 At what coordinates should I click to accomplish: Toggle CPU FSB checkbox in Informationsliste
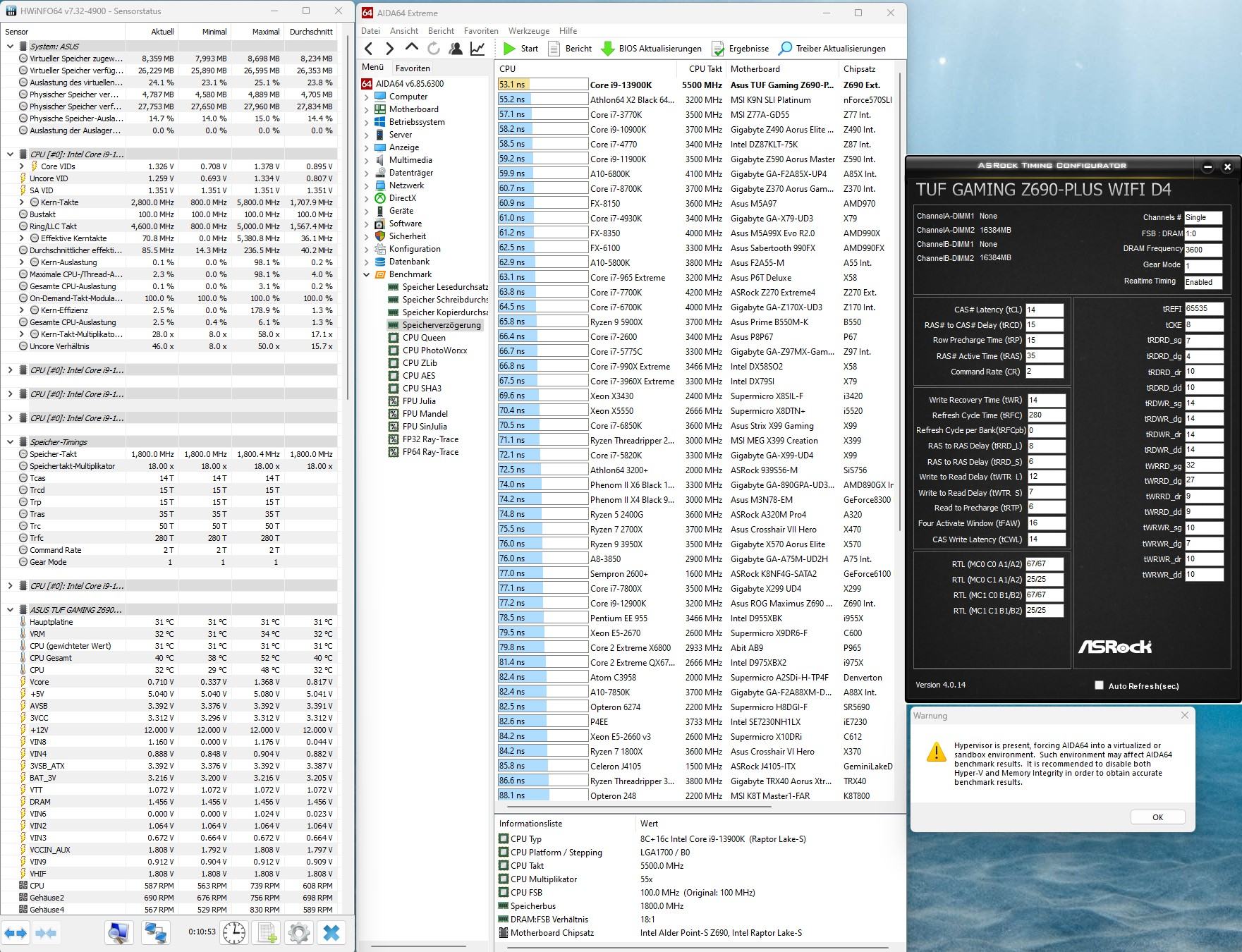pos(504,893)
